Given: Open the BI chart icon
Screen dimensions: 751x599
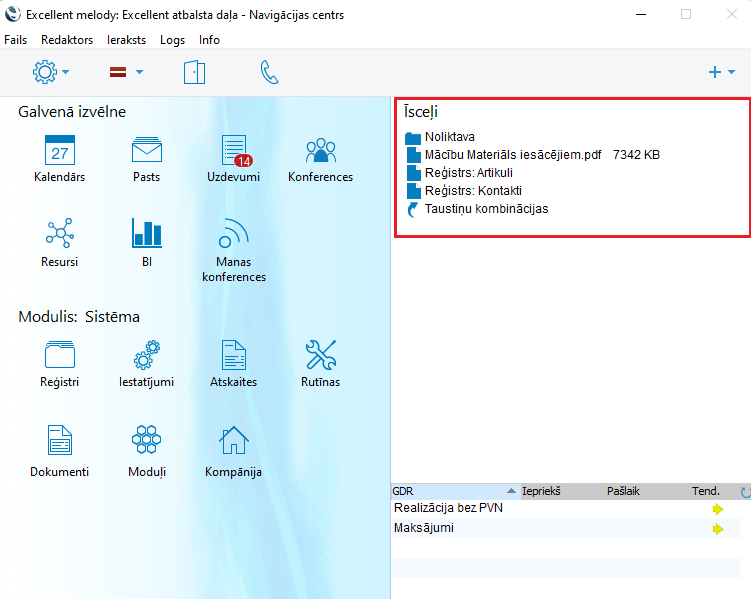Looking at the screenshot, I should 147,234.
